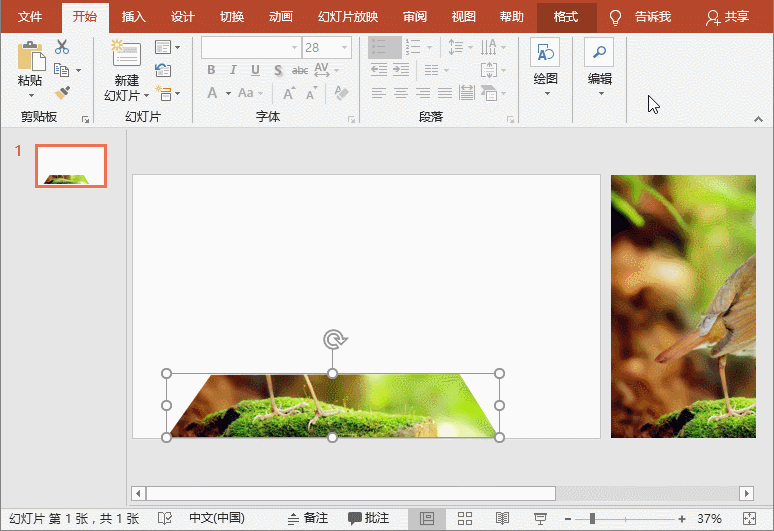Open the font name dropdown
Viewport: 774px width, 531px height.
(294, 47)
